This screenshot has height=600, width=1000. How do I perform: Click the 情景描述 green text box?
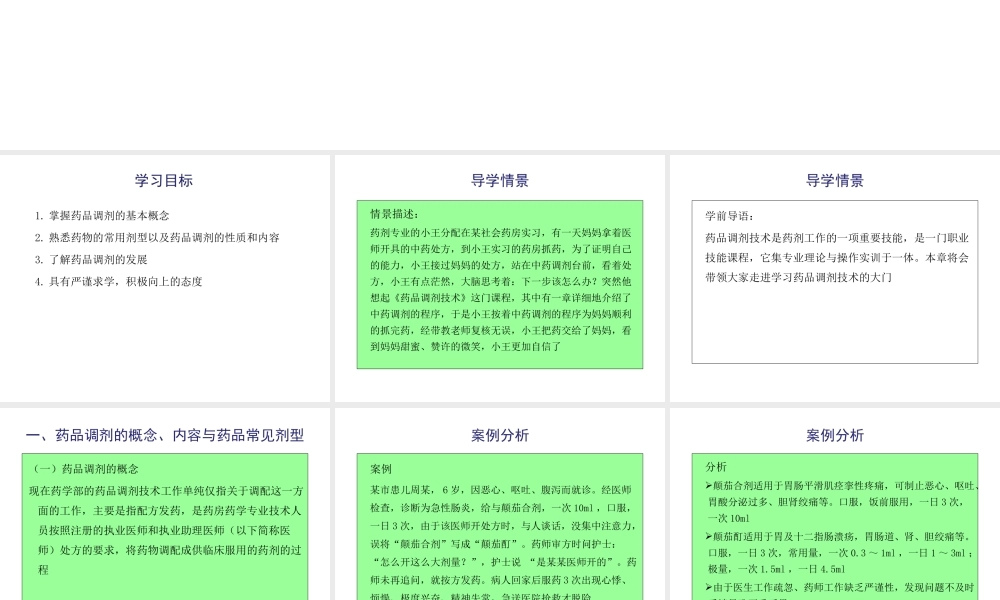[499, 285]
